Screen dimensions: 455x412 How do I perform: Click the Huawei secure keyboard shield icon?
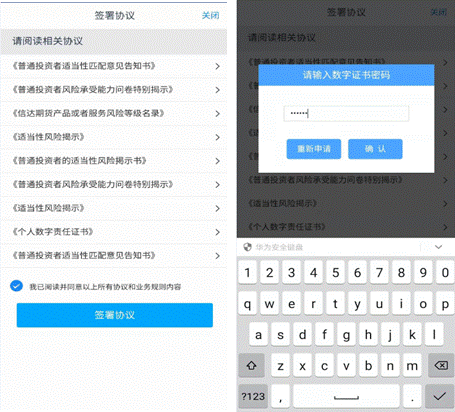coord(247,247)
